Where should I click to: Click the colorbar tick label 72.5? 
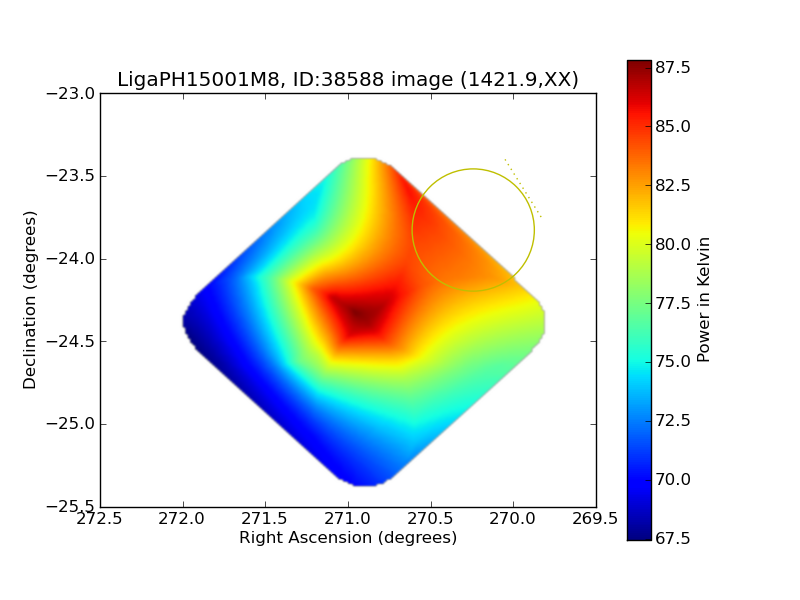[672, 421]
